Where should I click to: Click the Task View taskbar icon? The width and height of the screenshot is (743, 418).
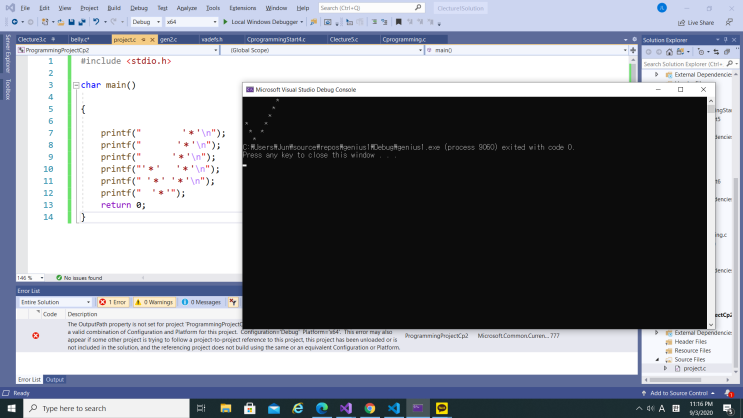coord(201,408)
